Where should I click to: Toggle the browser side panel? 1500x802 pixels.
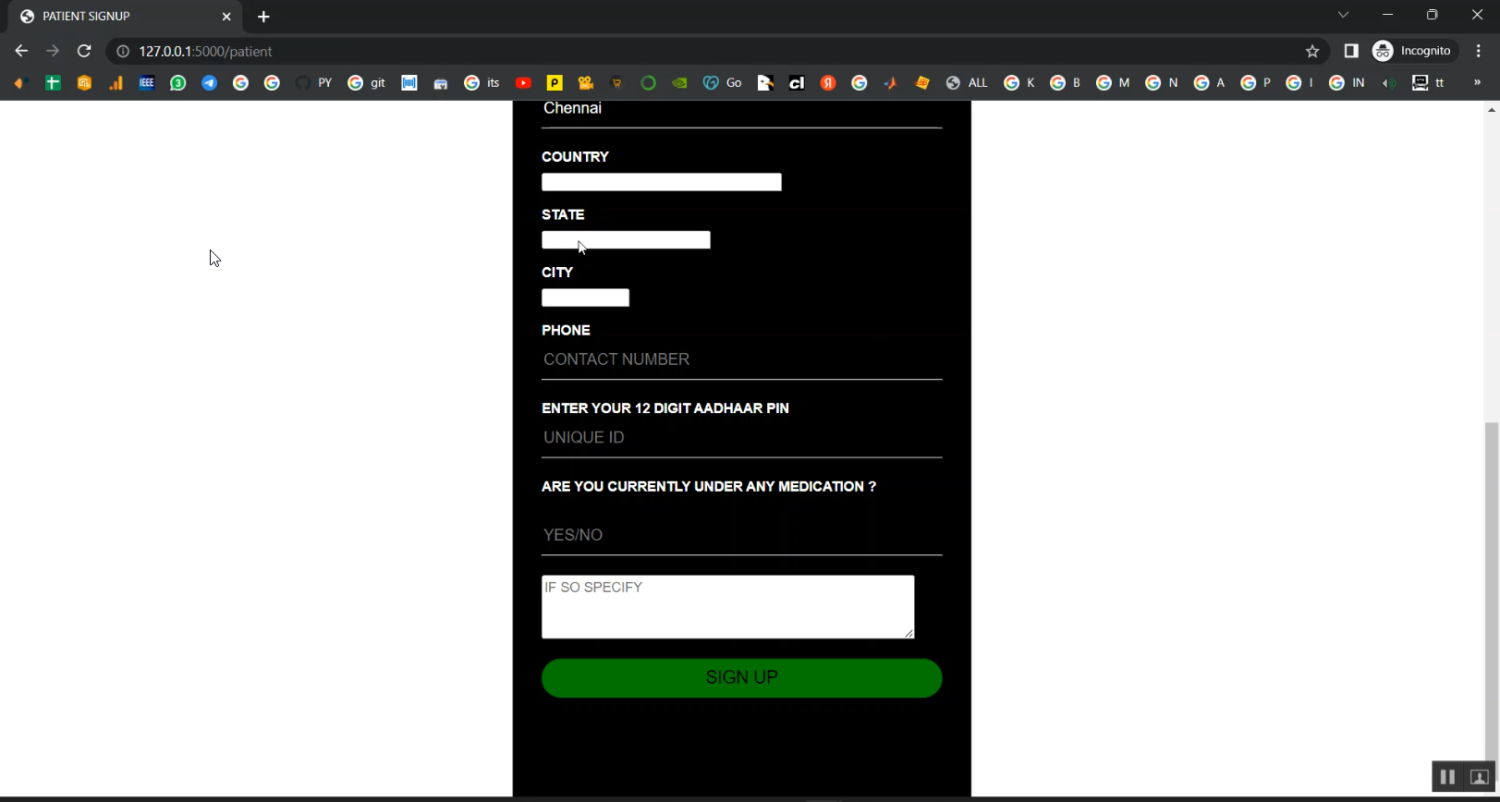point(1351,51)
